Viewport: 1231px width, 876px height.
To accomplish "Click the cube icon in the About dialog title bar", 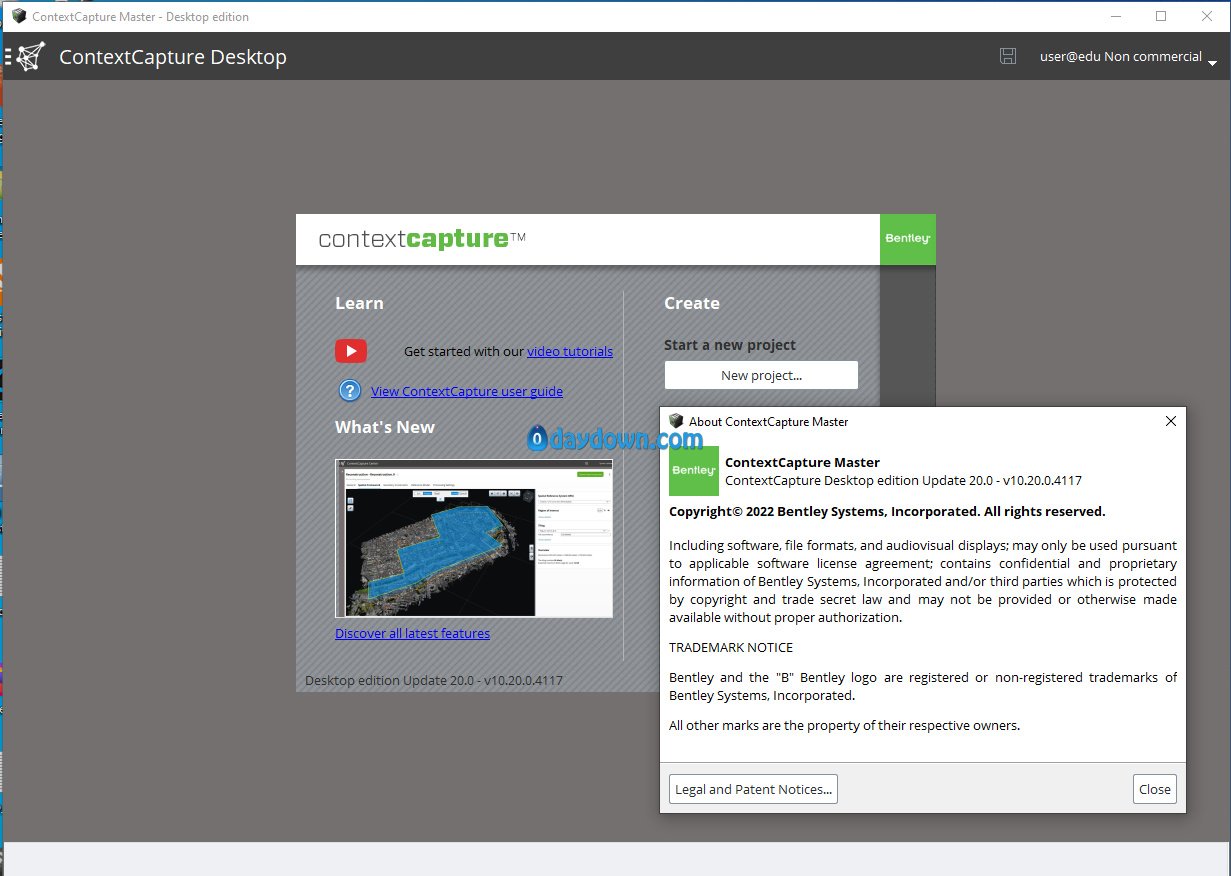I will pyautogui.click(x=676, y=421).
